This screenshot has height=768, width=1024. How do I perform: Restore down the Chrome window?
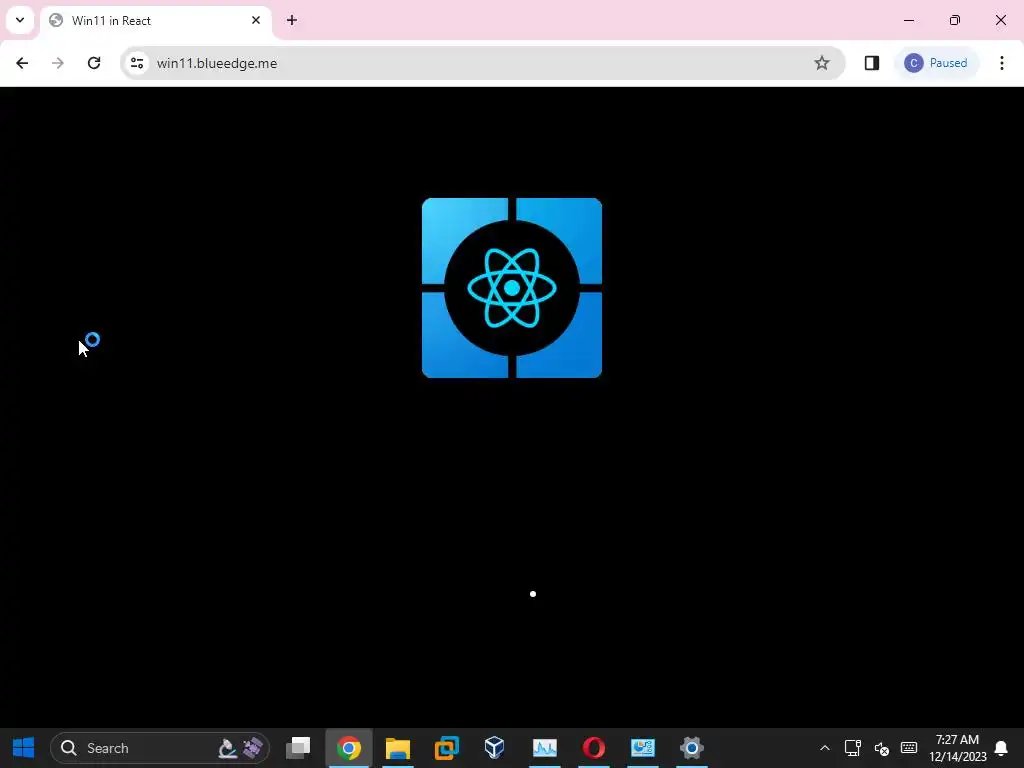point(955,20)
